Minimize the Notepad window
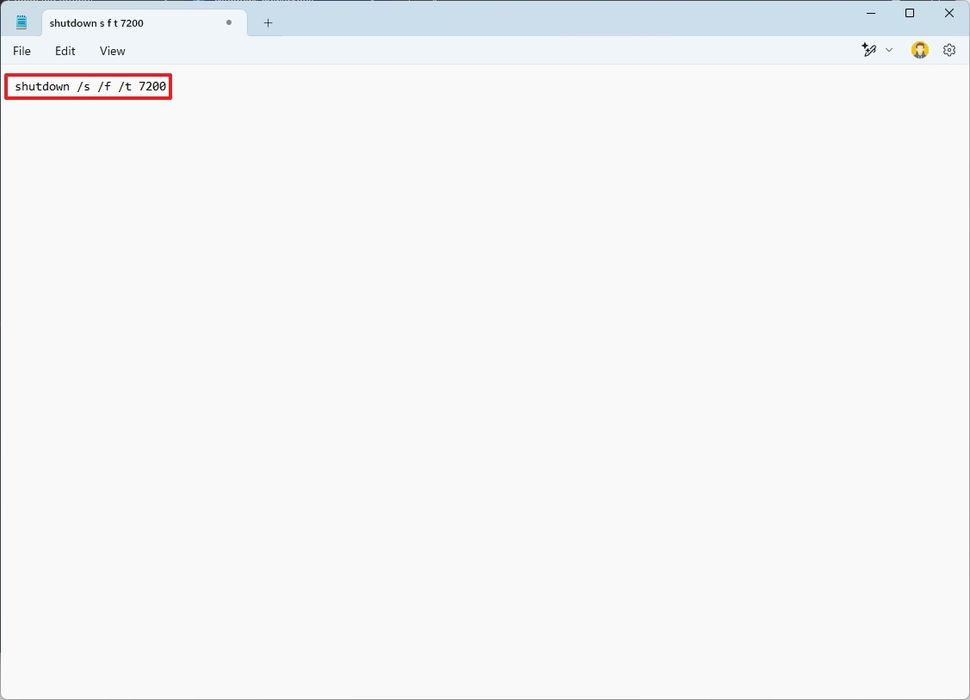Viewport: 970px width, 700px height. click(x=870, y=13)
